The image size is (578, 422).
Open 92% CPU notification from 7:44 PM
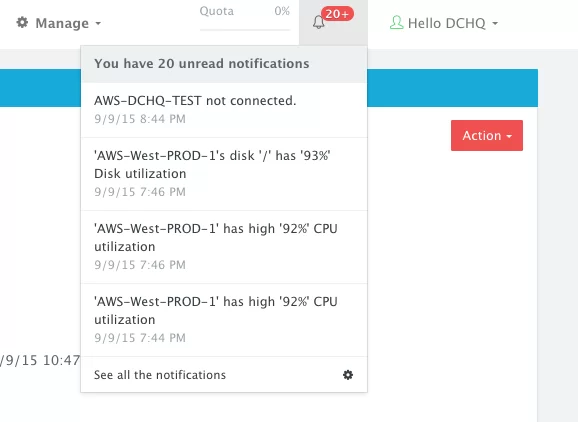pyautogui.click(x=224, y=320)
